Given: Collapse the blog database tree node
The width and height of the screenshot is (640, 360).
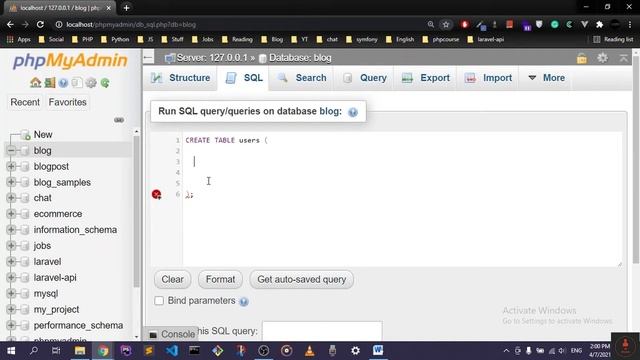Looking at the screenshot, I should click(11, 151).
